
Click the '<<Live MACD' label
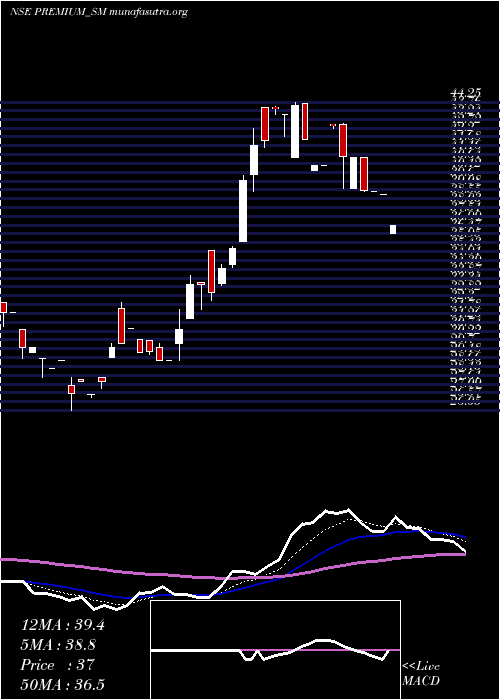(x=421, y=673)
